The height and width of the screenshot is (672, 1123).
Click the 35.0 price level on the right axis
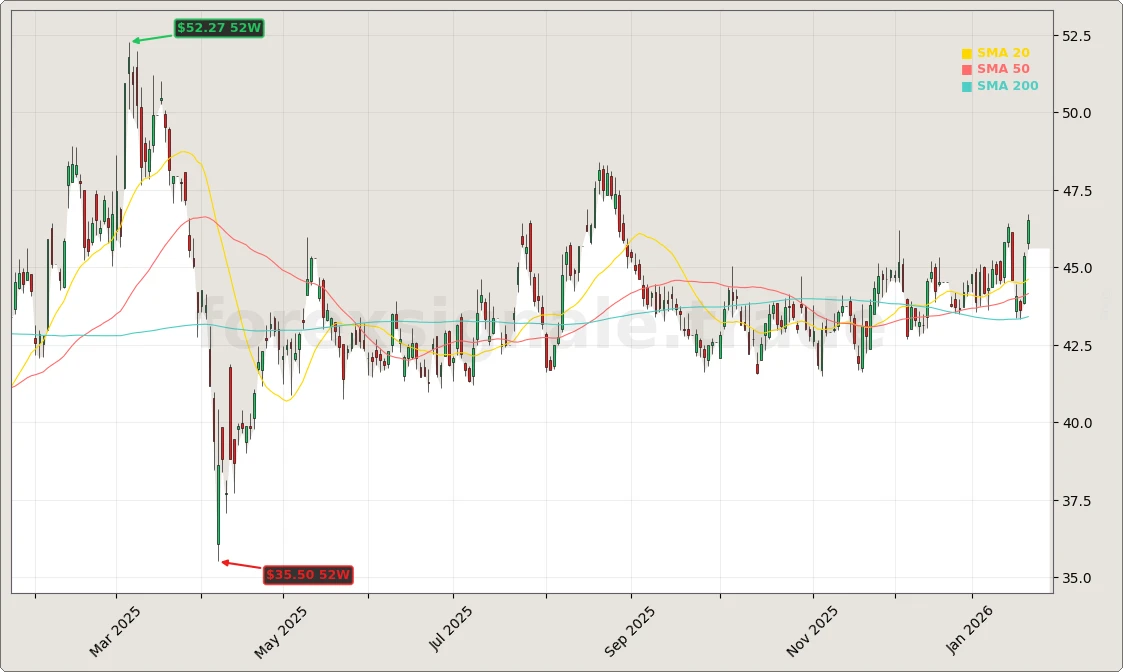pyautogui.click(x=1077, y=579)
